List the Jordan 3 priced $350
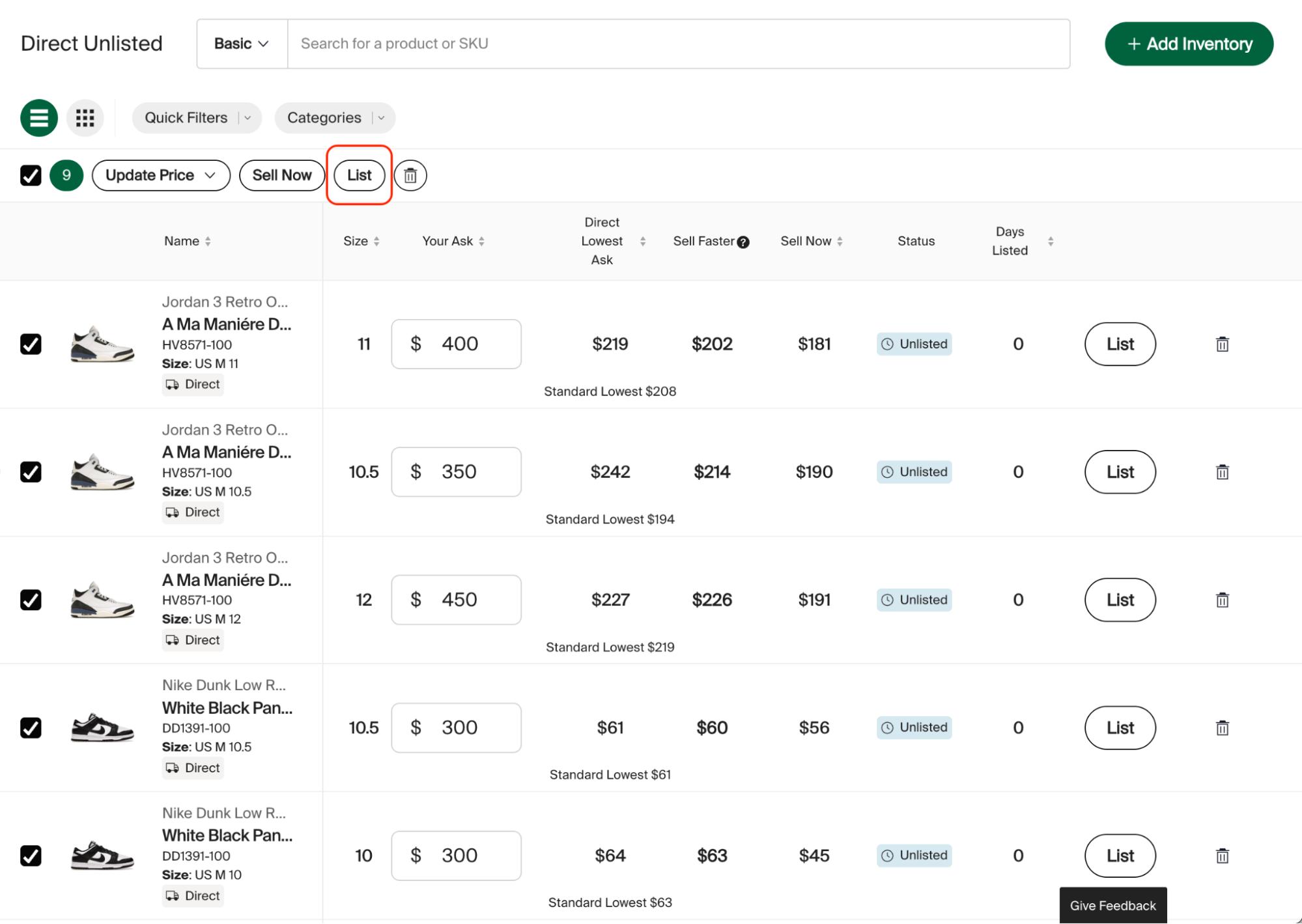The image size is (1302, 924). (x=1120, y=472)
